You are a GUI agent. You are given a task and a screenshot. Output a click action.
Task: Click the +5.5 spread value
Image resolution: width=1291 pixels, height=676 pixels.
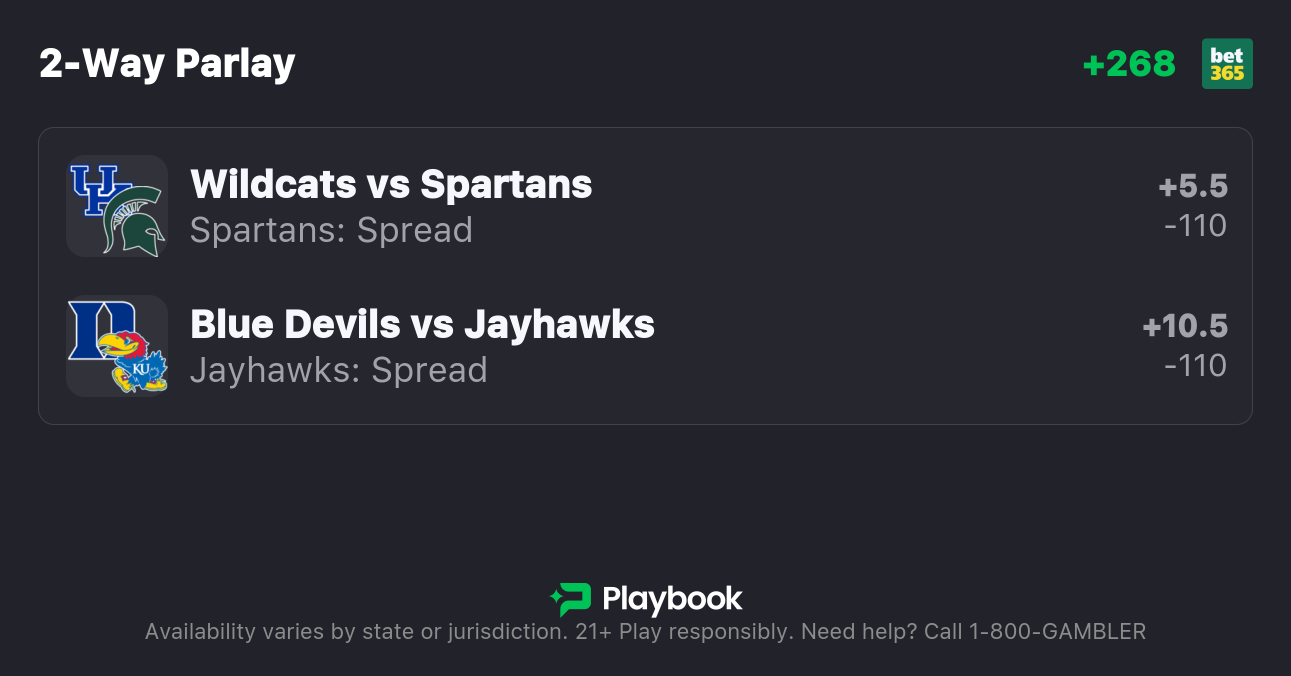1192,186
